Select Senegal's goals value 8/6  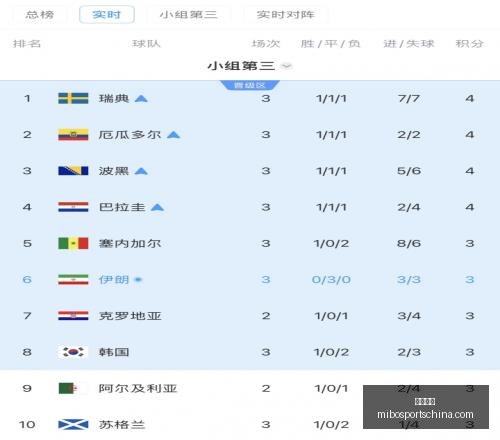[409, 243]
